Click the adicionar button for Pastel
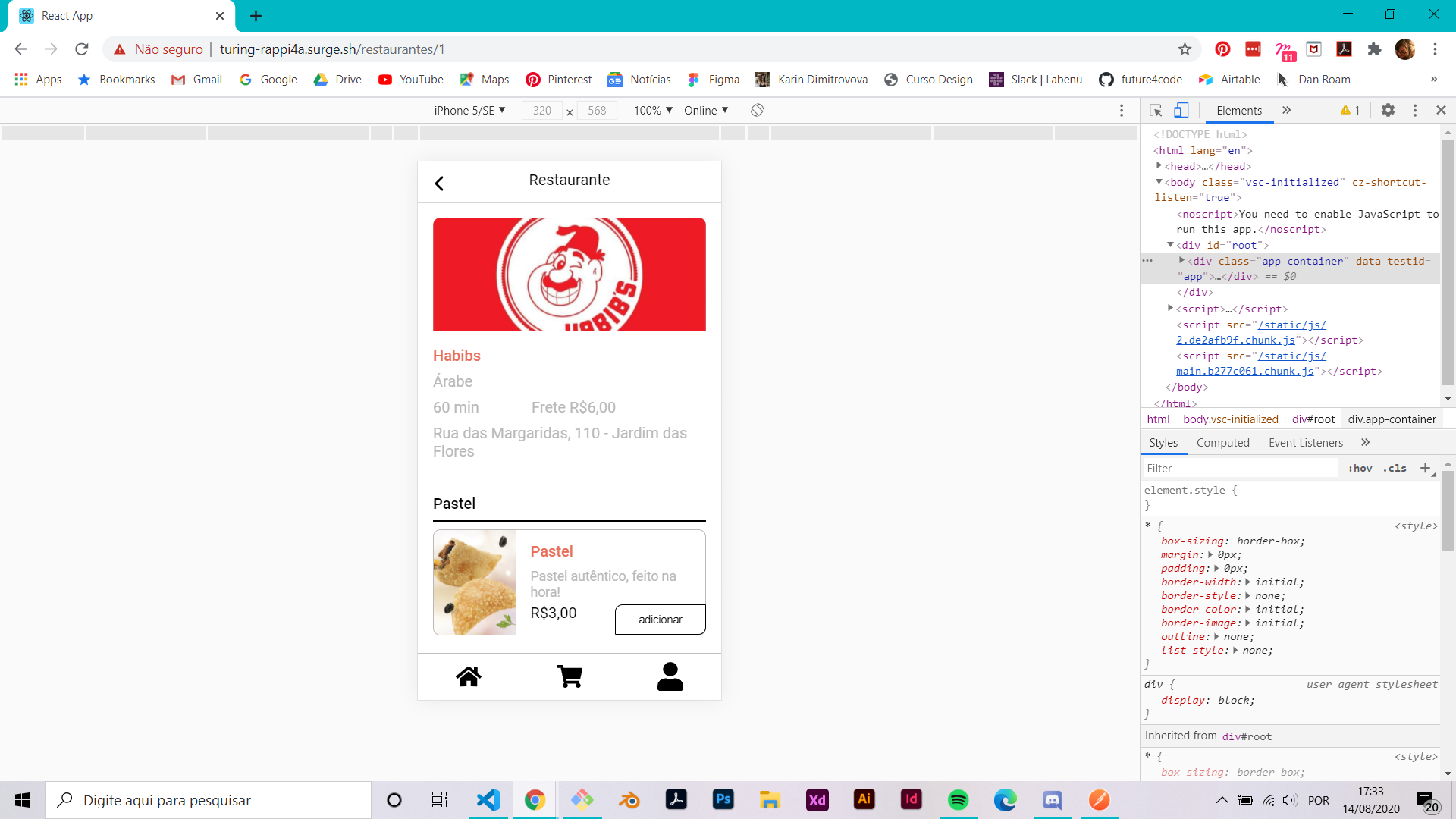This screenshot has height=819, width=1456. [660, 620]
